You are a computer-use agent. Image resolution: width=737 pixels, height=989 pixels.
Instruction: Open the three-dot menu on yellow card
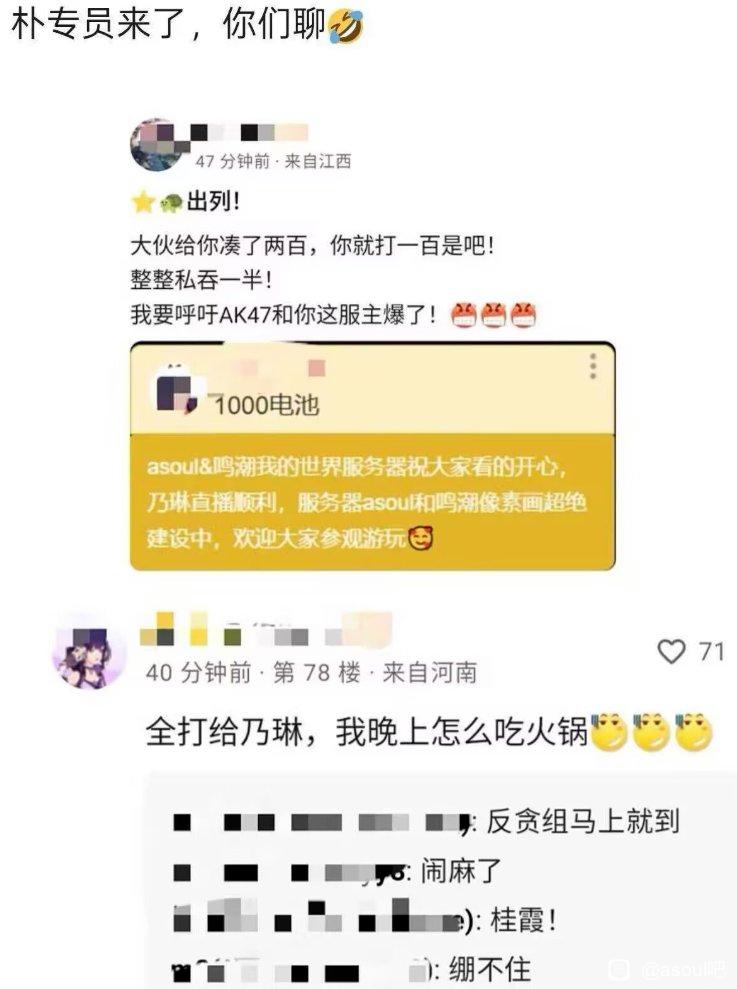pyautogui.click(x=593, y=366)
